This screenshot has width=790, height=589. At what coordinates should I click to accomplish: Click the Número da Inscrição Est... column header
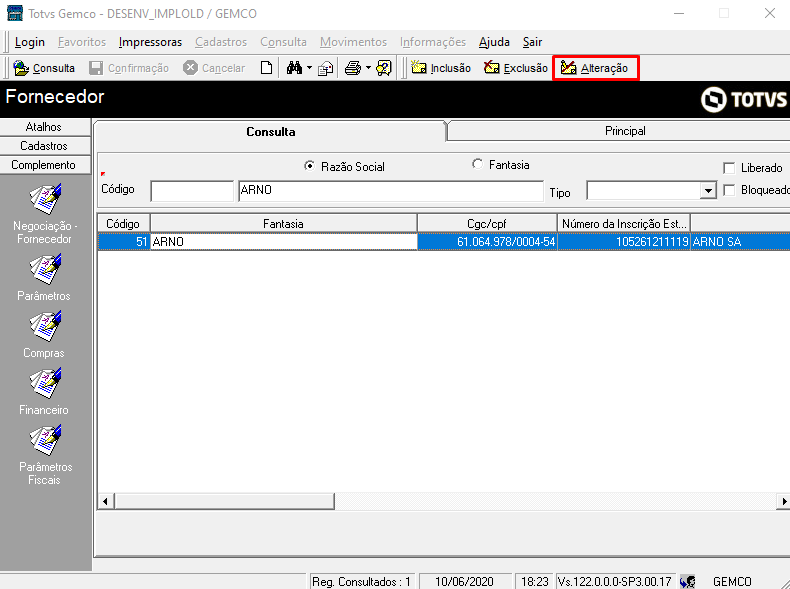click(x=624, y=224)
